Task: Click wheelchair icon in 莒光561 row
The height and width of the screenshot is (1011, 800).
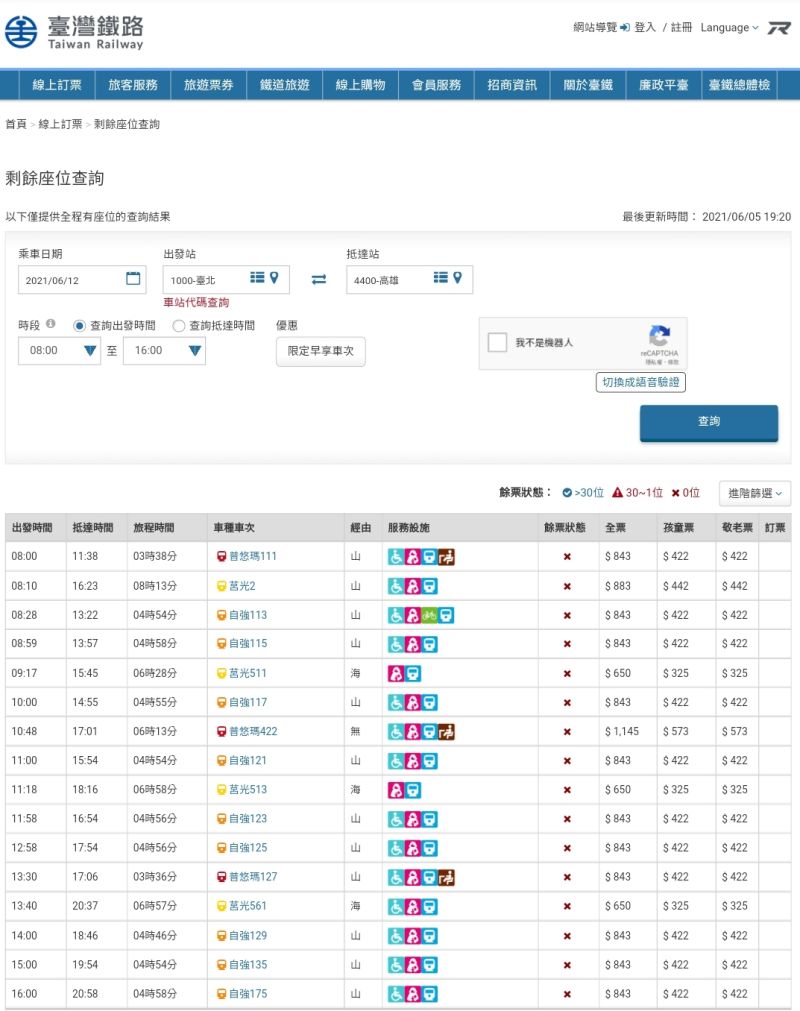Action: 396,907
